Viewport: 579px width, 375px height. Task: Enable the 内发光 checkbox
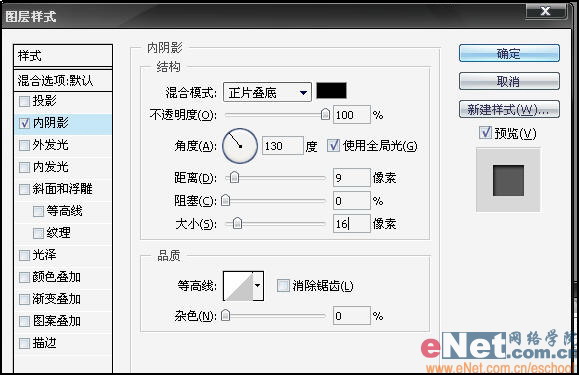(24, 167)
